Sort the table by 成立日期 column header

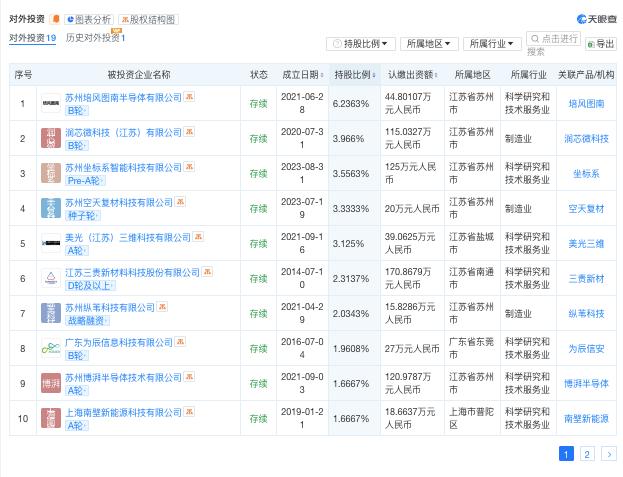[x=302, y=75]
